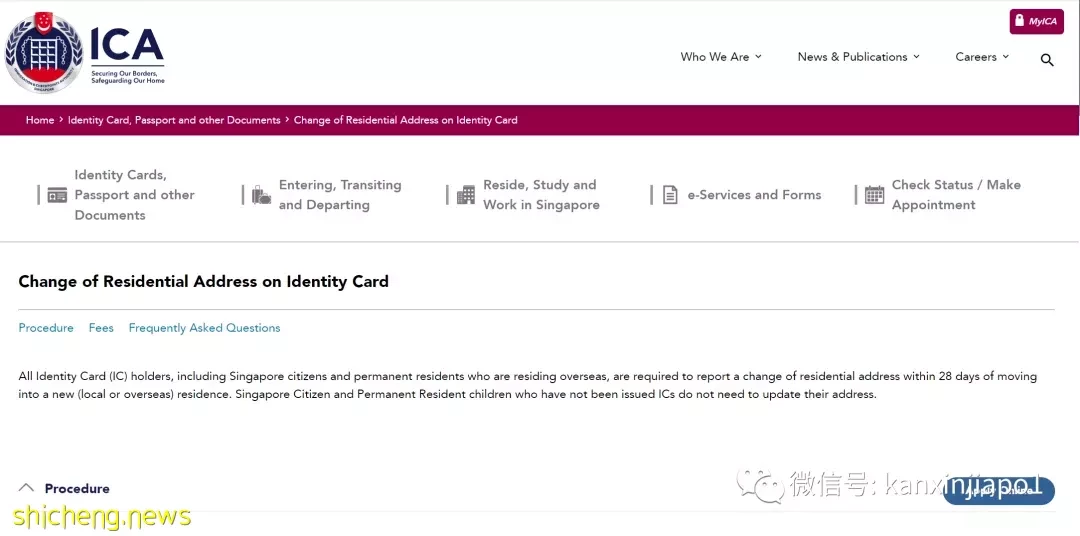Expand the Who We Are dropdown
The image size is (1080, 536).
tap(721, 57)
